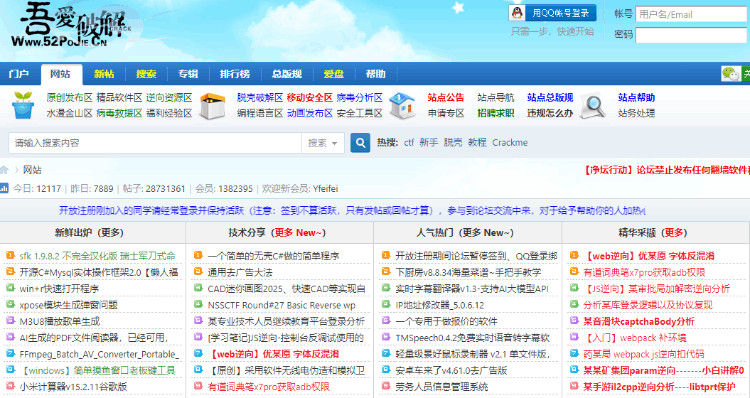Click the QQ penguin login icon
Image resolution: width=750 pixels, height=398 pixels.
pos(517,13)
